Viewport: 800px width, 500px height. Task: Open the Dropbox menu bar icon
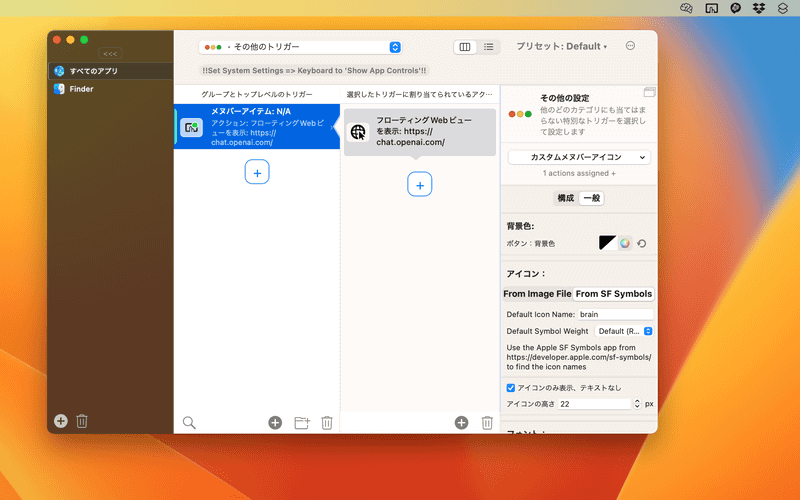point(759,8)
